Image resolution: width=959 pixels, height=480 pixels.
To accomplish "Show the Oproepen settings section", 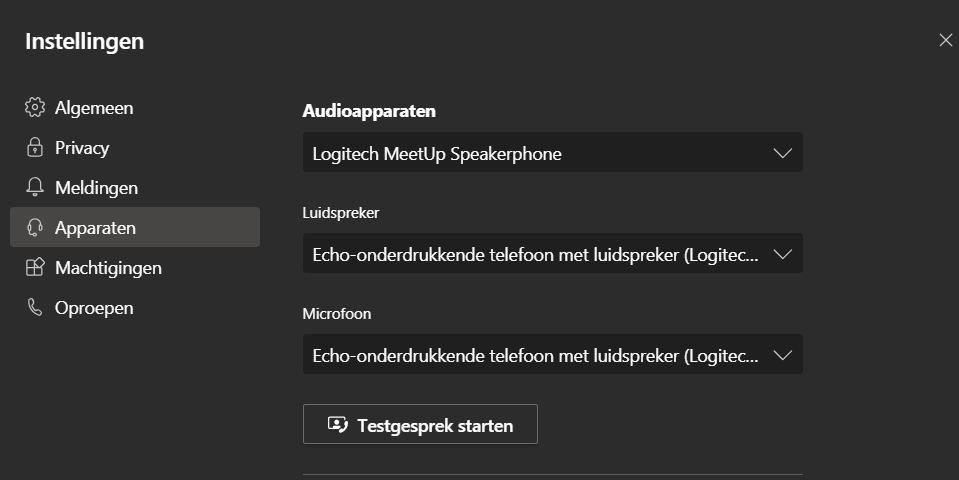I will 94,308.
